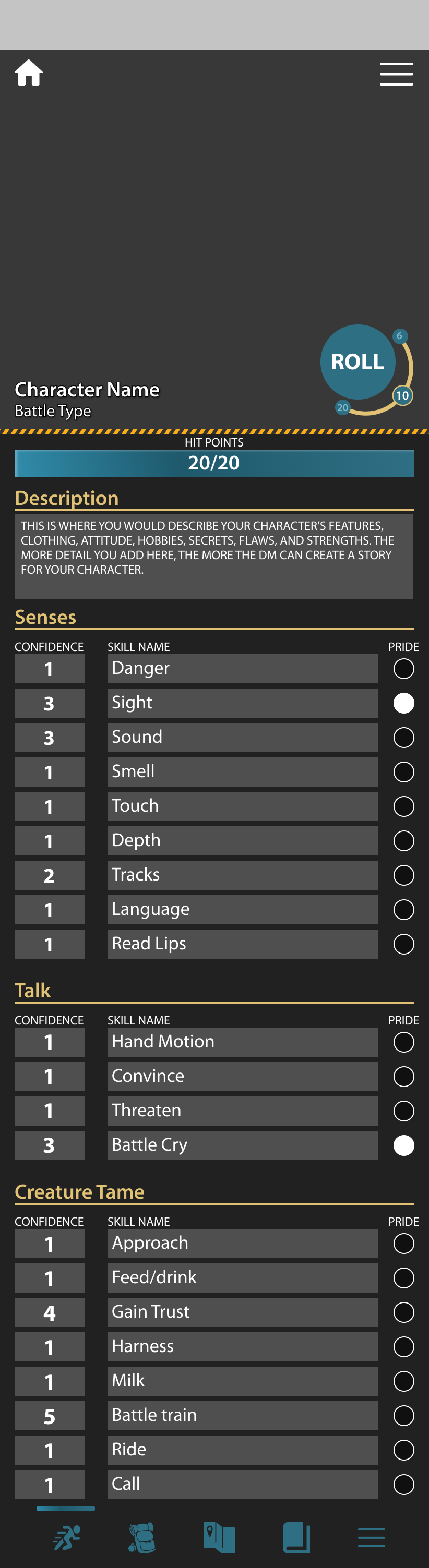Edit the character description text box

coord(214,555)
